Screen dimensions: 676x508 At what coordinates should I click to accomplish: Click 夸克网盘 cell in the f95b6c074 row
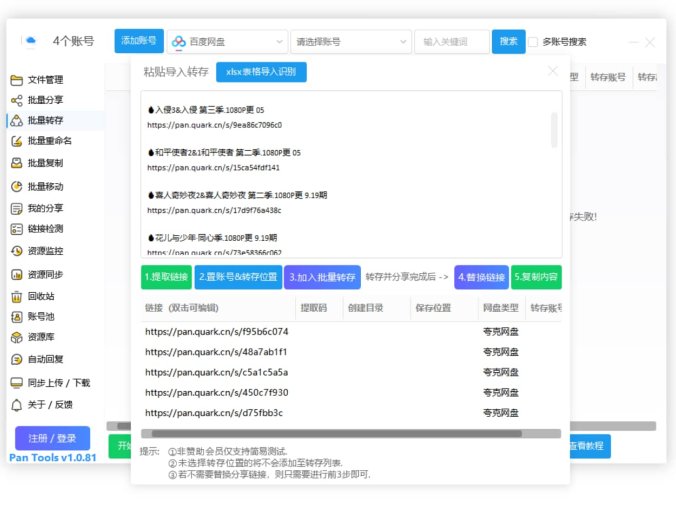click(501, 332)
